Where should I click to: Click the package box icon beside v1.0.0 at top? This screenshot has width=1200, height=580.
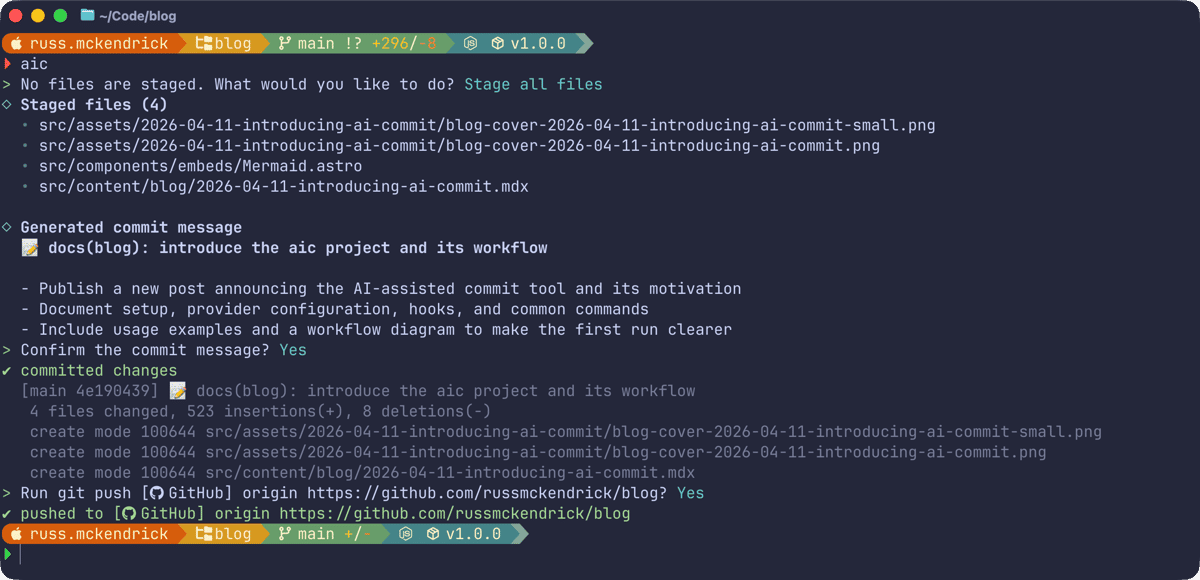pos(497,44)
